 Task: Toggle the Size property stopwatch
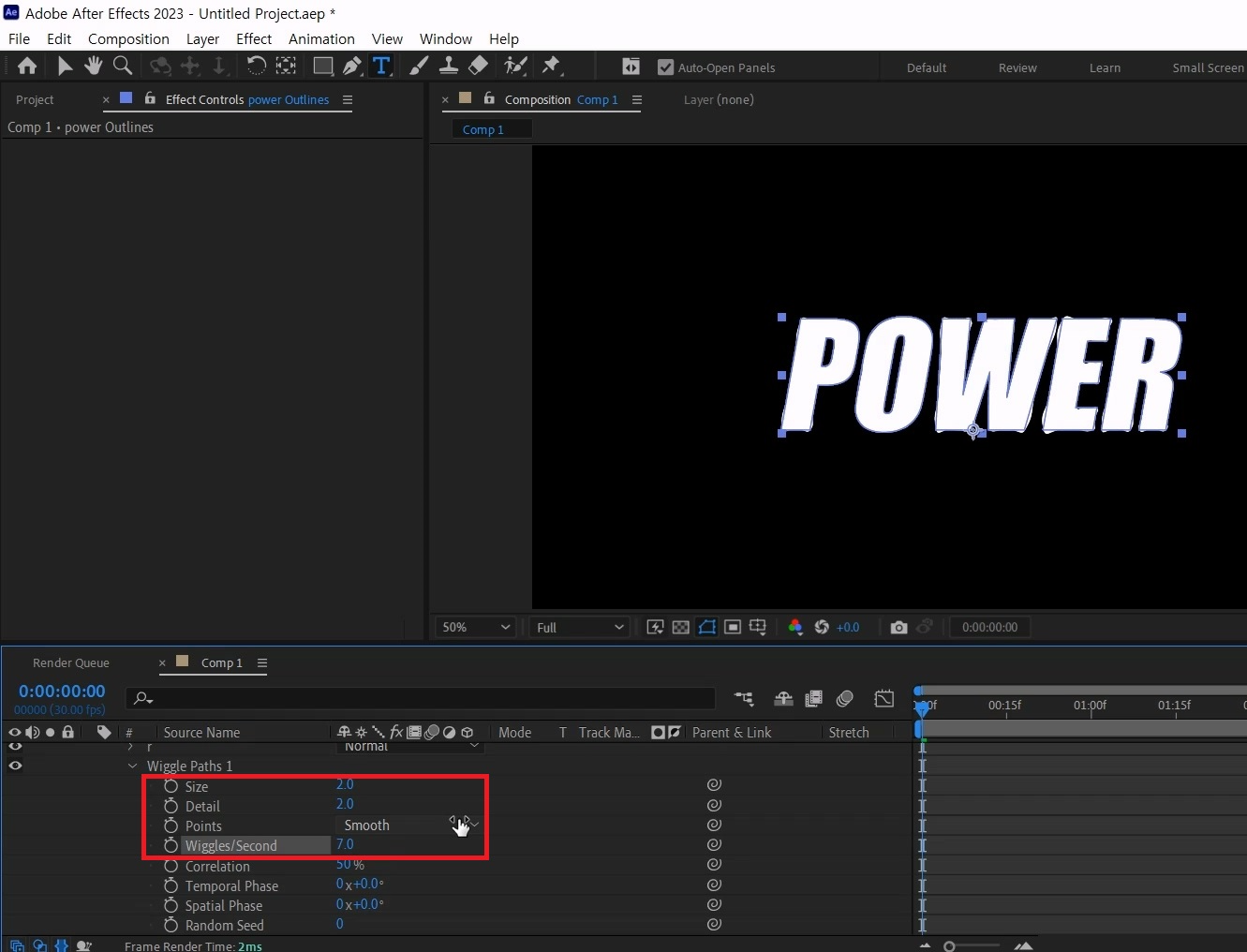pos(171,786)
